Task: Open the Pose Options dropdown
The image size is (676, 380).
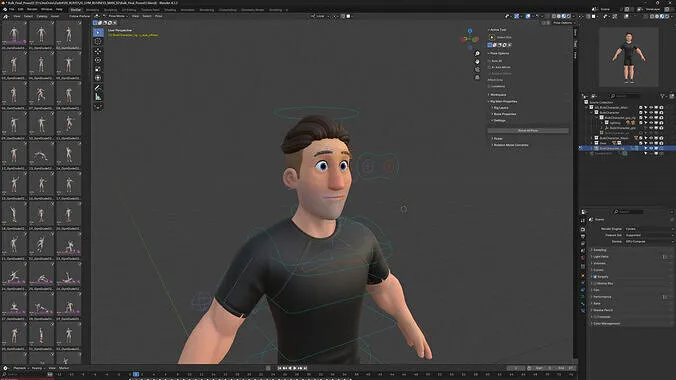Action: (x=562, y=22)
